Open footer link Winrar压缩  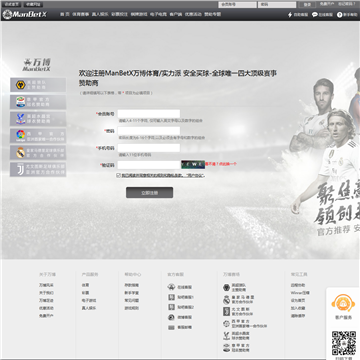300,293
